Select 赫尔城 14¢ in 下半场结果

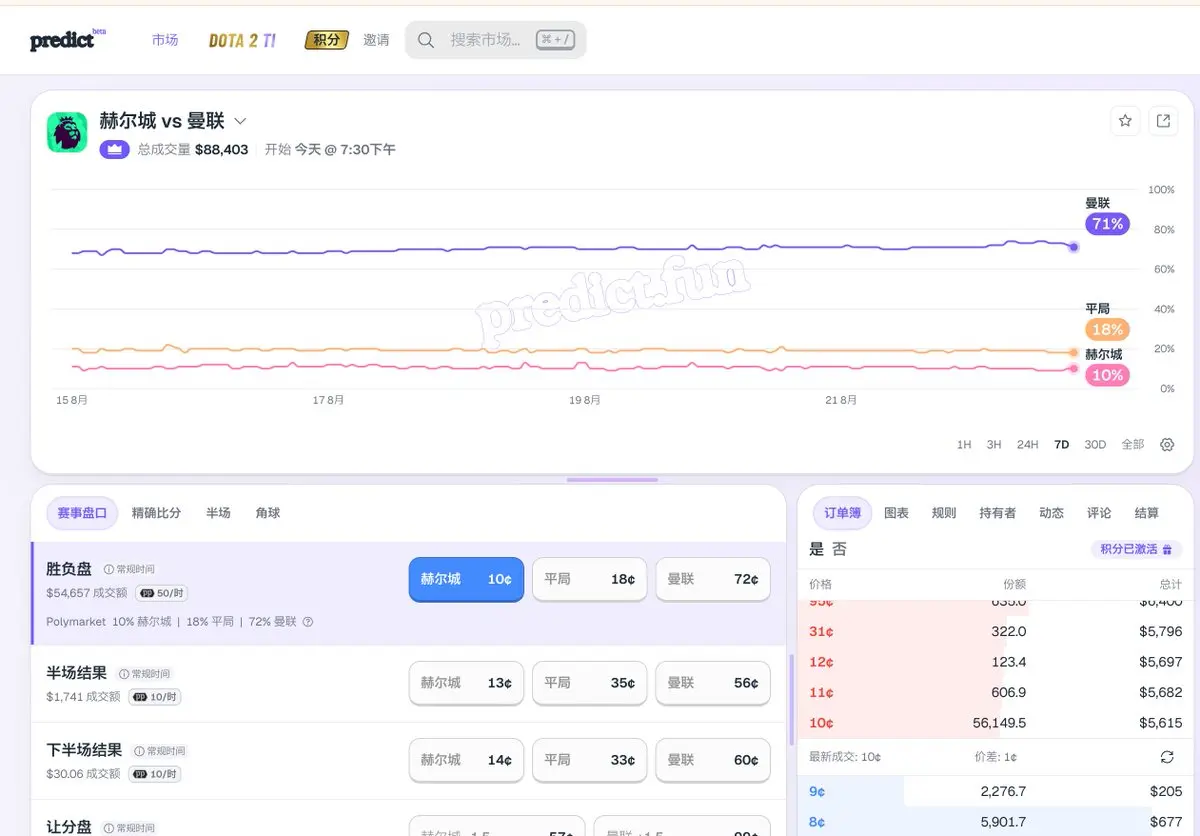coord(466,760)
